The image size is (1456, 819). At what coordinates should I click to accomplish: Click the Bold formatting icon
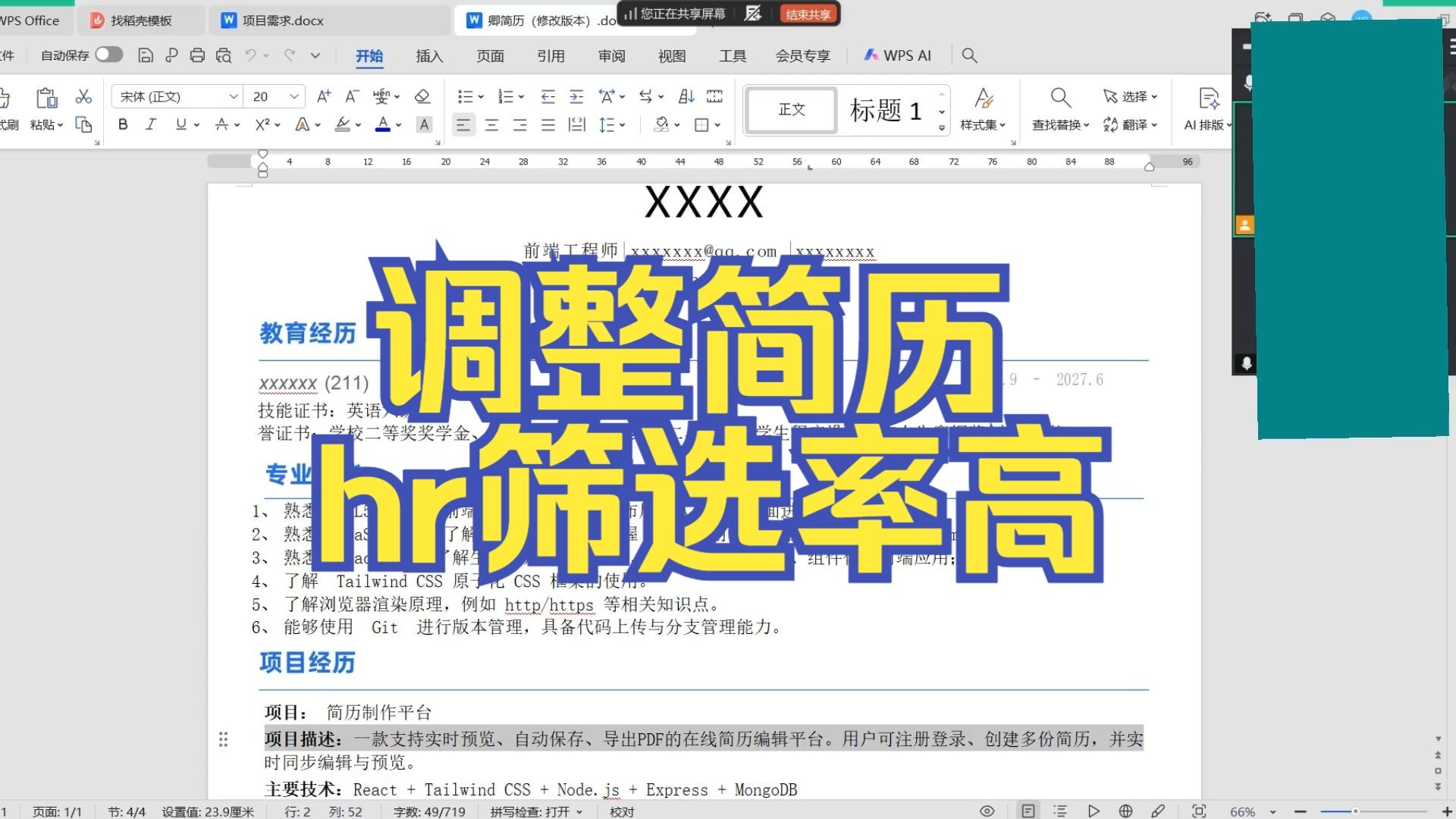pyautogui.click(x=123, y=124)
